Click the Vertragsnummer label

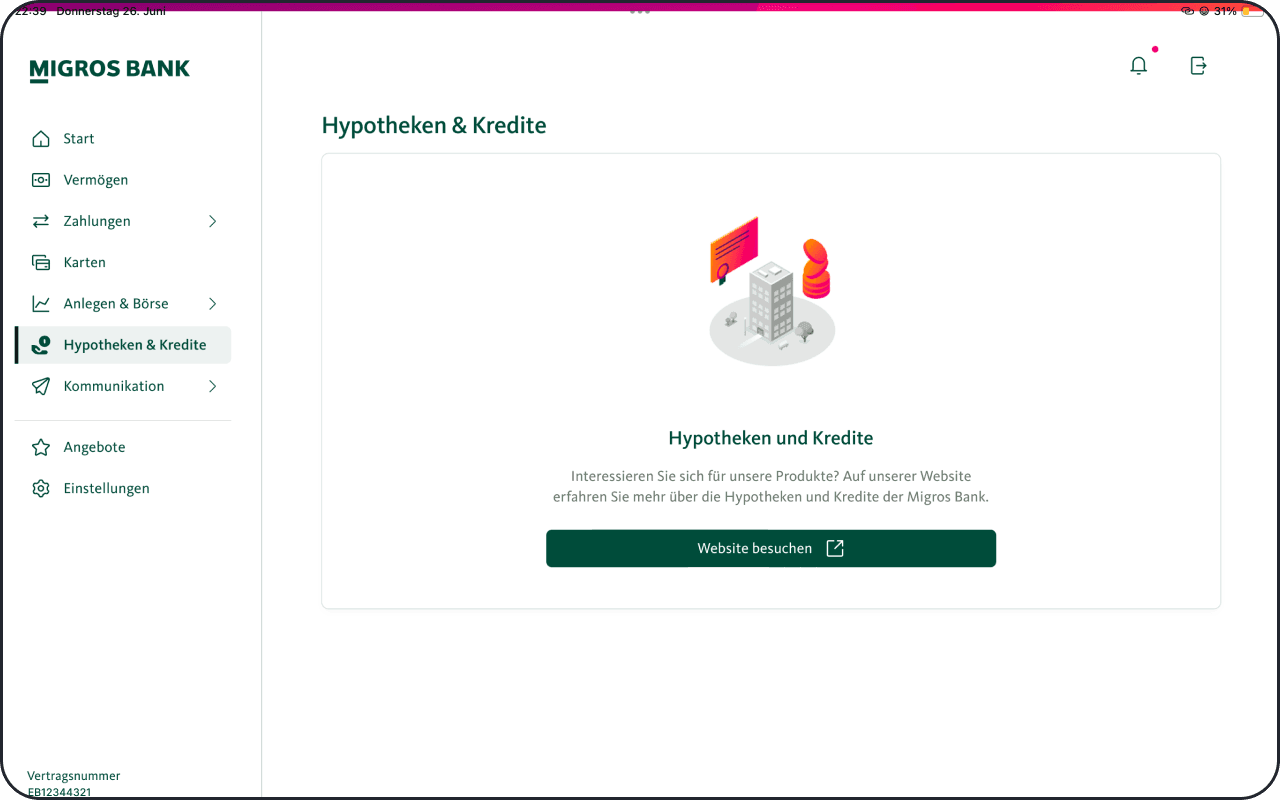click(x=74, y=776)
